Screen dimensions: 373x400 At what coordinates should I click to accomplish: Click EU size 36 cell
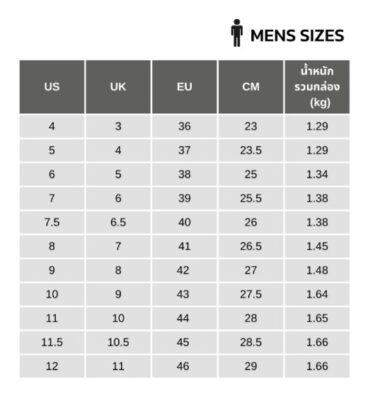click(184, 126)
